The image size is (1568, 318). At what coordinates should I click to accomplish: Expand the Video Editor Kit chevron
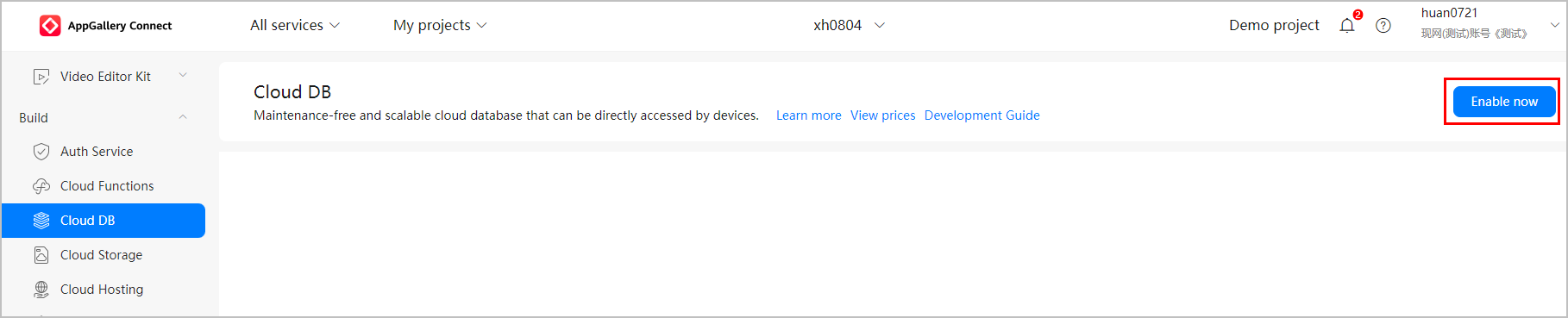183,76
